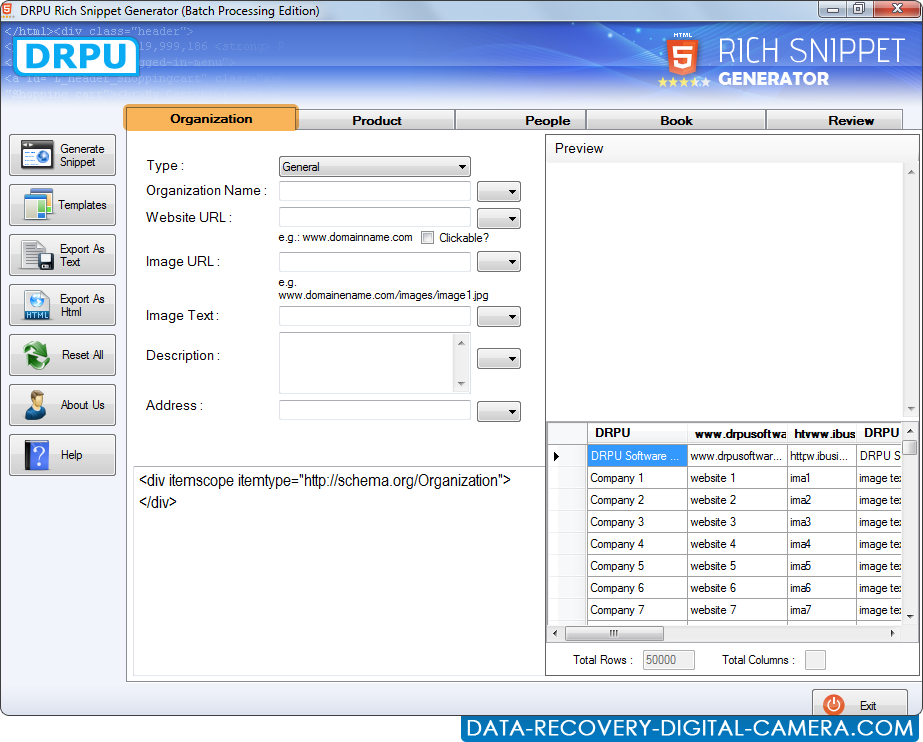Select the Company 6 cell
The width and height of the screenshot is (923, 742).
[637, 588]
